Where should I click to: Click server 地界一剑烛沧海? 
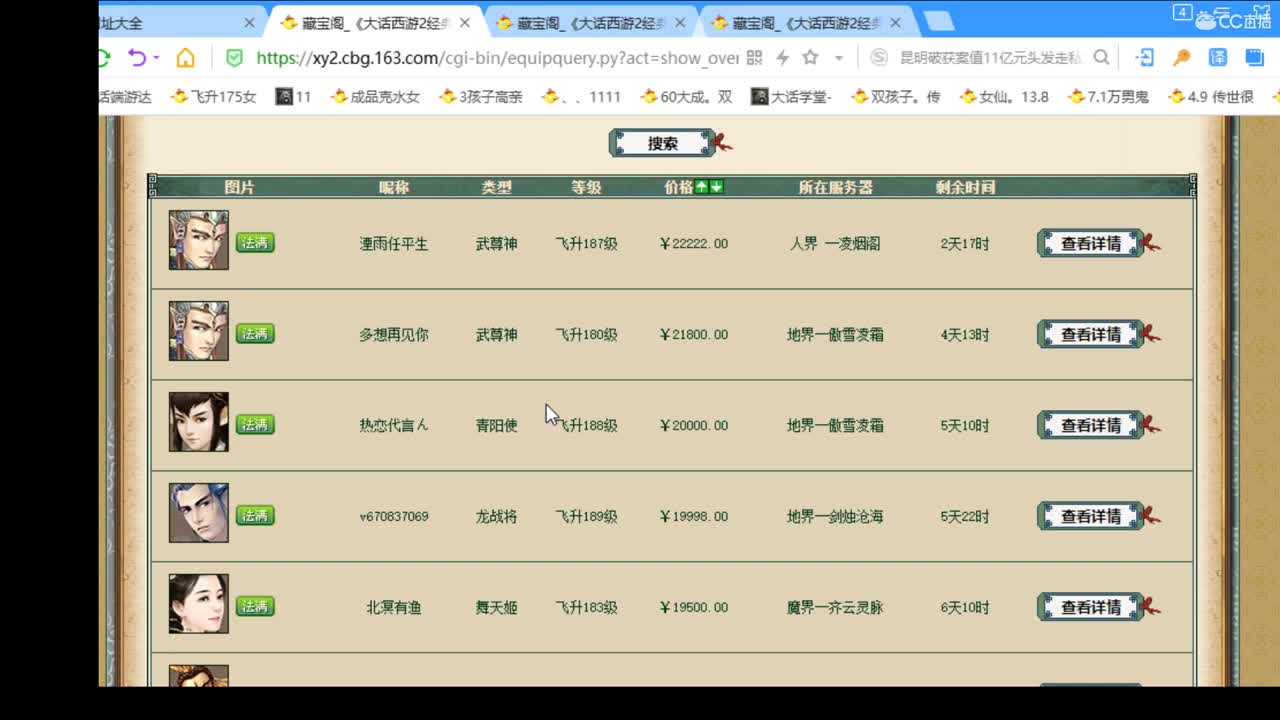coord(835,517)
